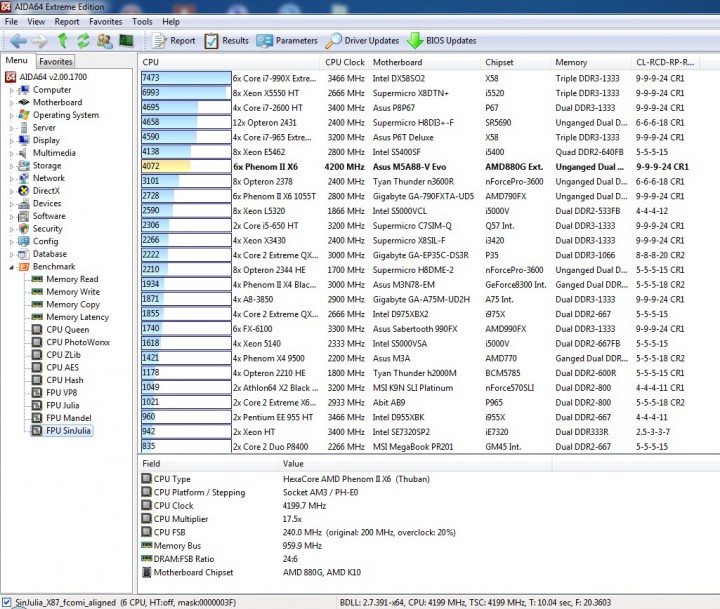Expand the Motherboard tree node

[x=11, y=103]
